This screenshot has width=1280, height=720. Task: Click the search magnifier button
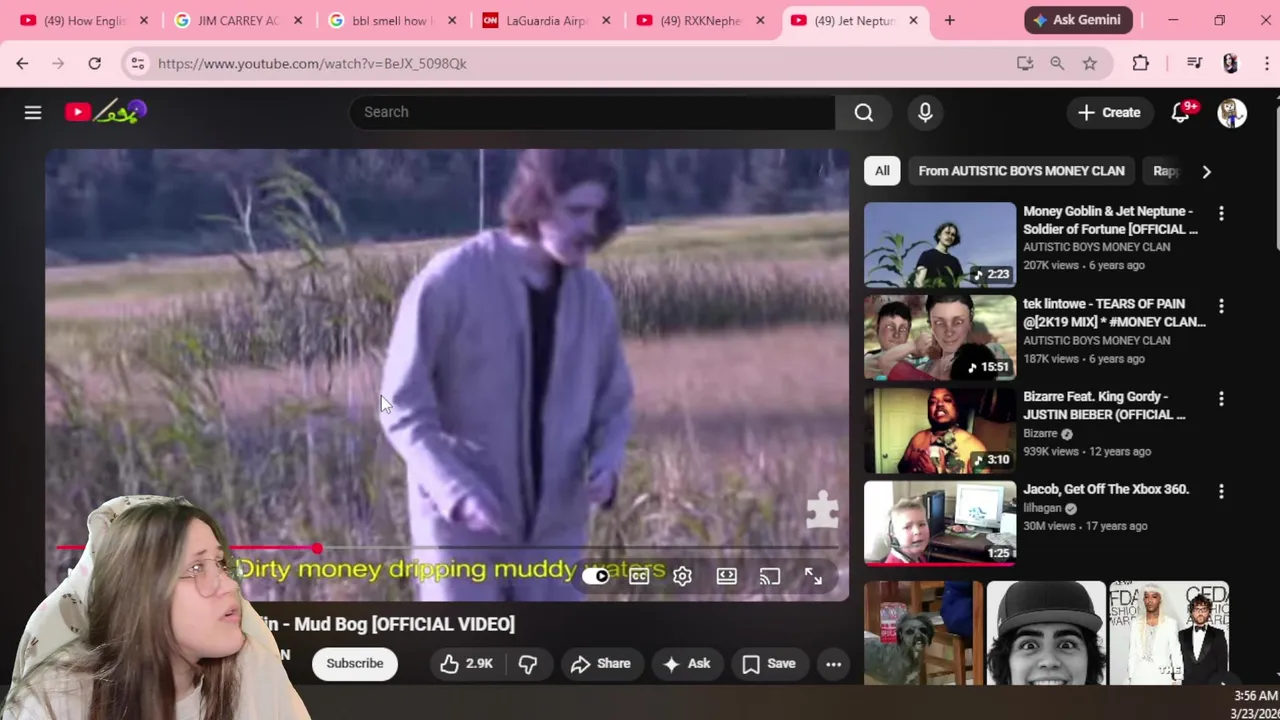coord(864,112)
